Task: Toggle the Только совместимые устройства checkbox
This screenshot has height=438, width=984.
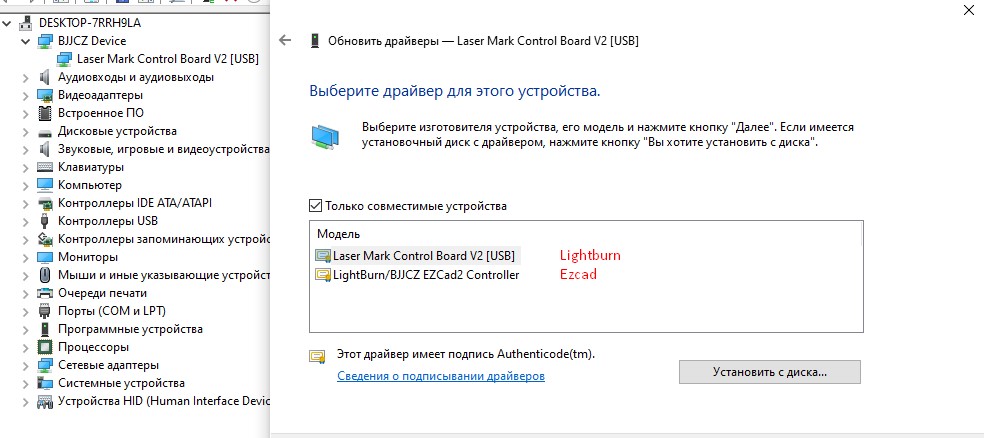Action: 317,206
